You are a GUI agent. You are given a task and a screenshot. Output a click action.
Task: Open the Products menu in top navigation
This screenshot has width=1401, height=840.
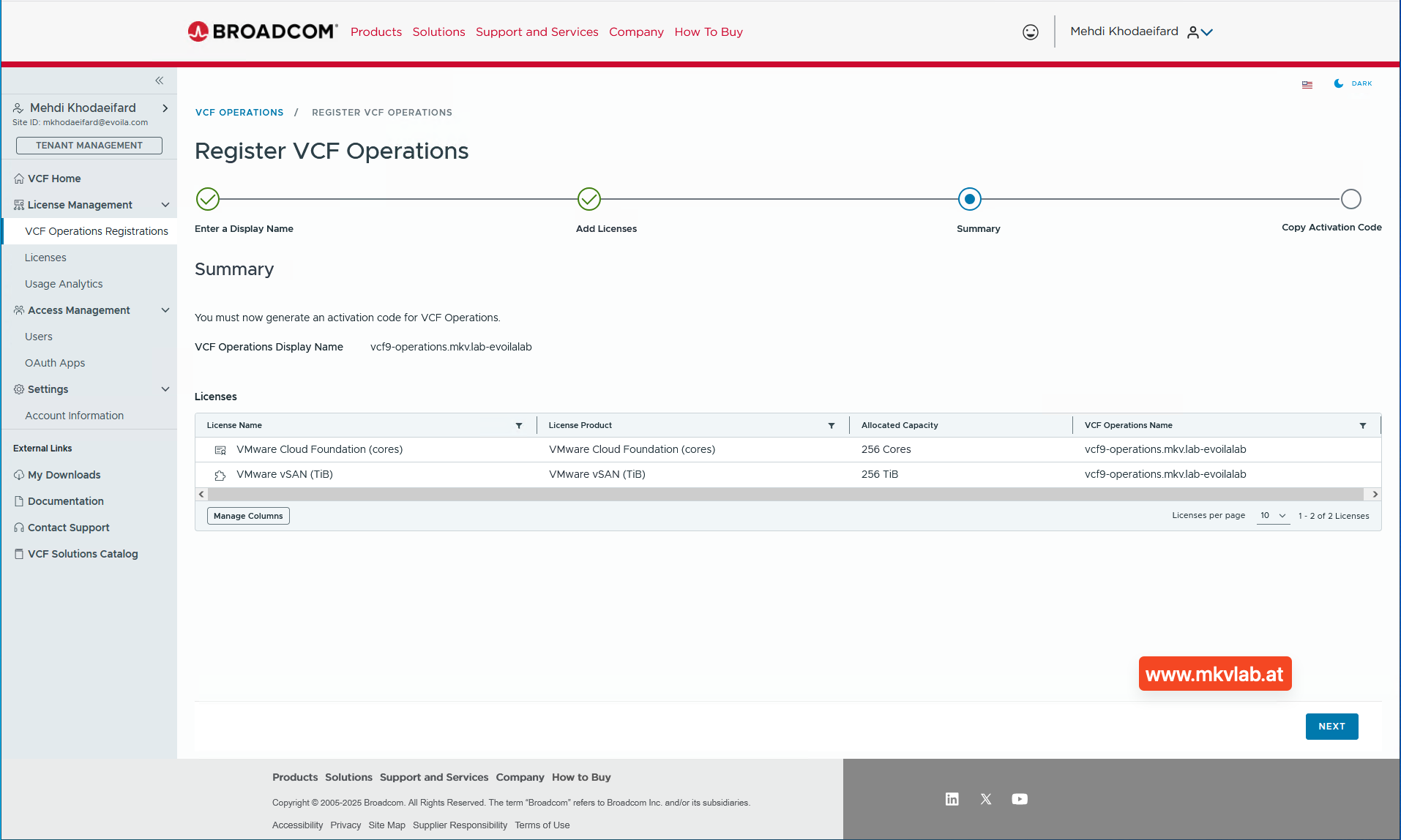[376, 32]
